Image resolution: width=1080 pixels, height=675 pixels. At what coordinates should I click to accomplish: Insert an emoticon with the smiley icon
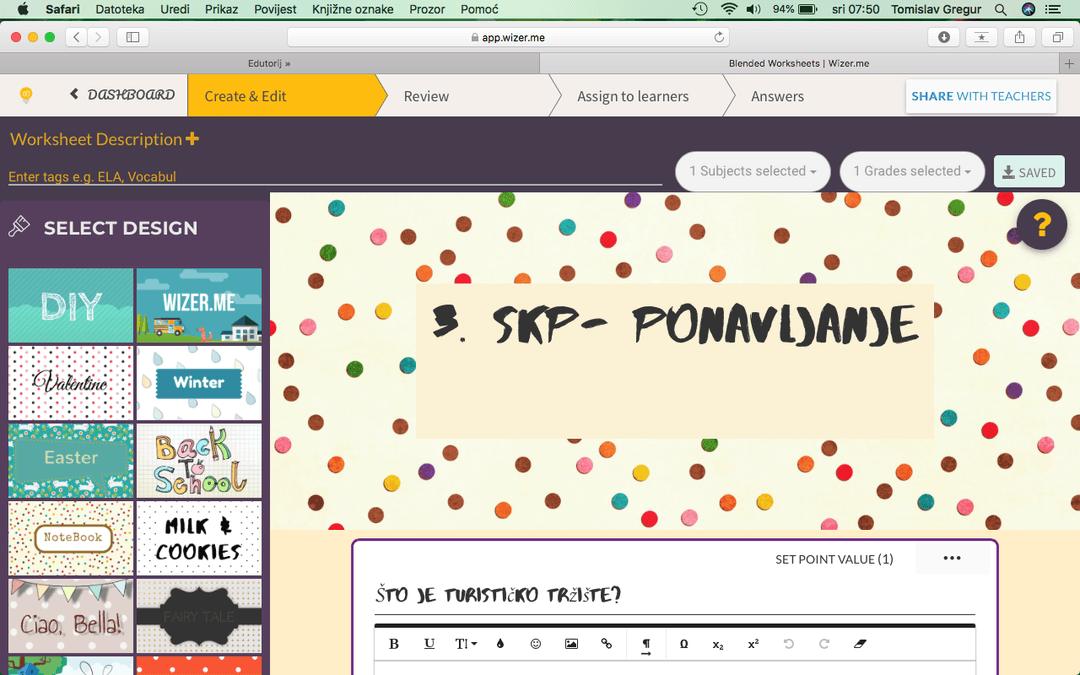536,644
